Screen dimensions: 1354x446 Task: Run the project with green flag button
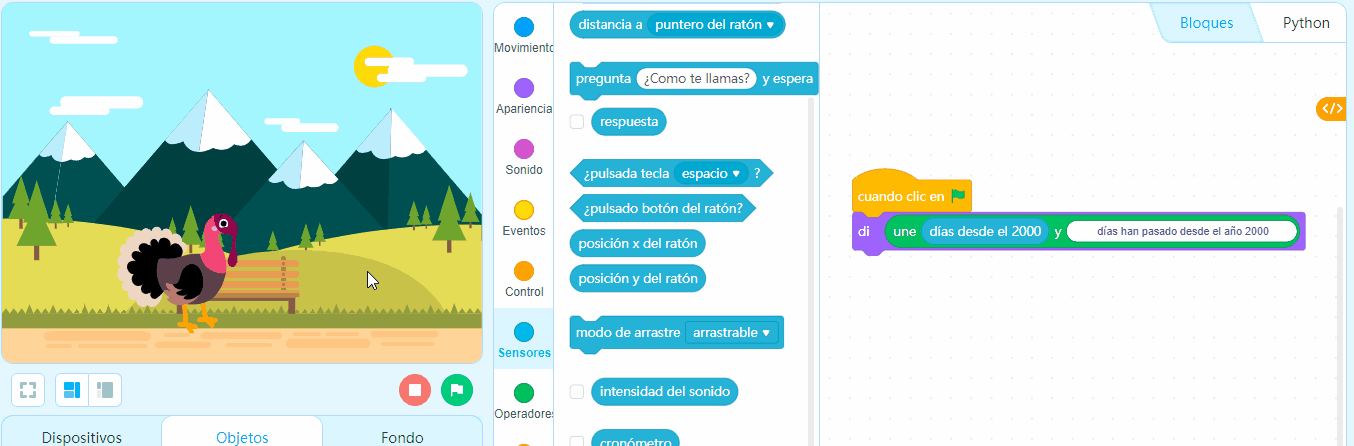coord(457,390)
